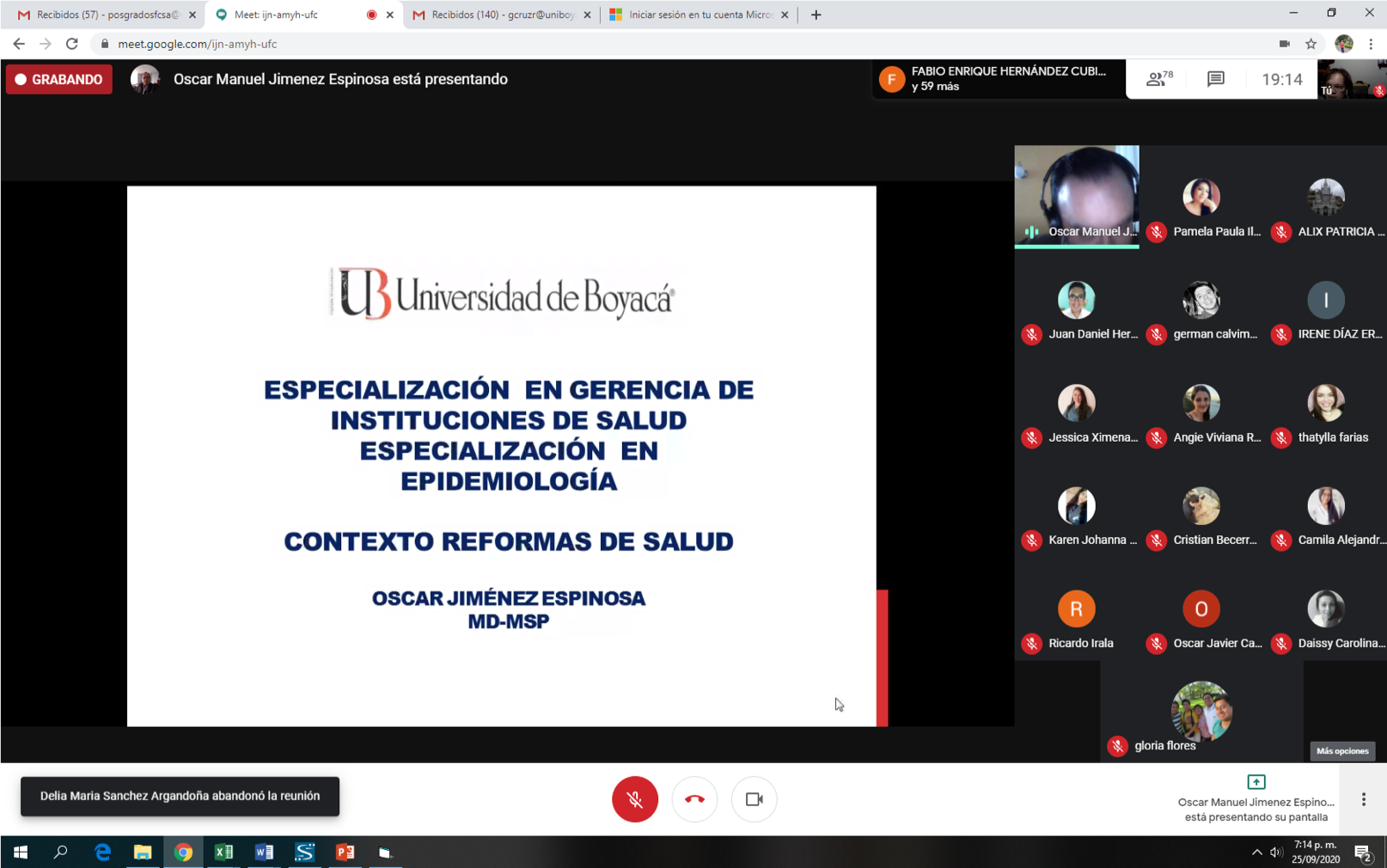Open Word from the taskbar
The image size is (1387, 868).
tap(264, 853)
